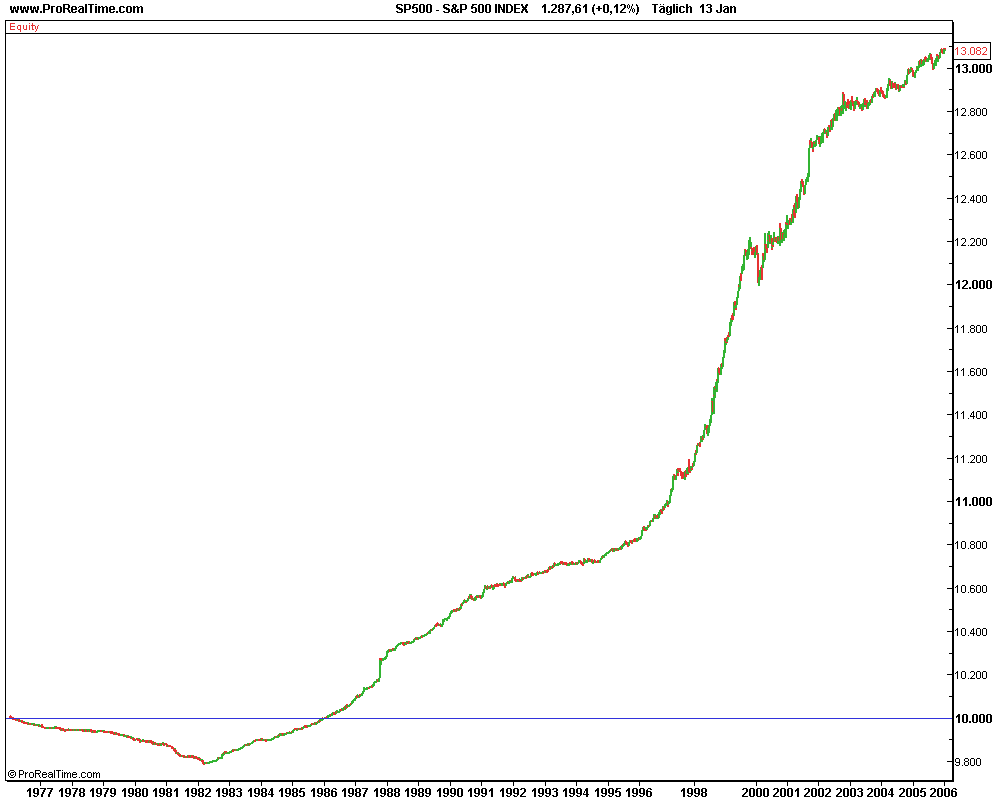Click the 12.400 axis label
Image resolution: width=1000 pixels, height=800 pixels.
click(970, 199)
